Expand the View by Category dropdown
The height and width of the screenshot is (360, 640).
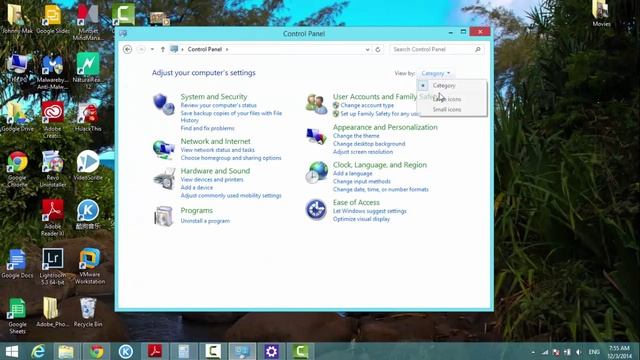pos(436,73)
